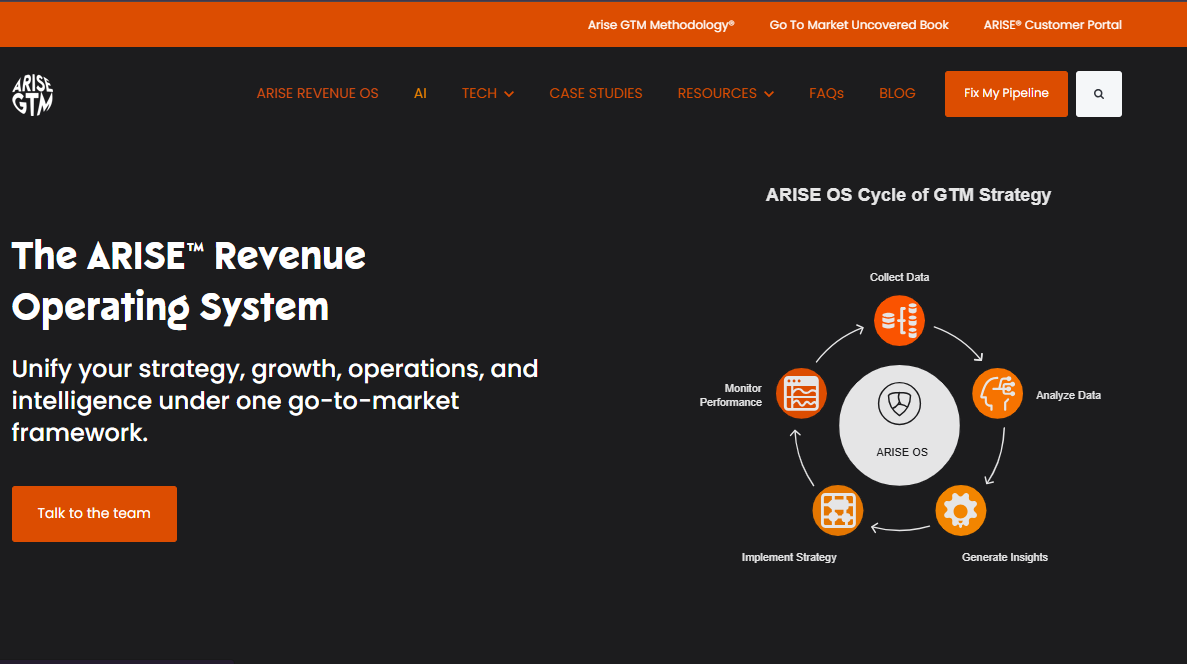
Task: Expand the TECH dropdown menu
Action: pyautogui.click(x=487, y=93)
